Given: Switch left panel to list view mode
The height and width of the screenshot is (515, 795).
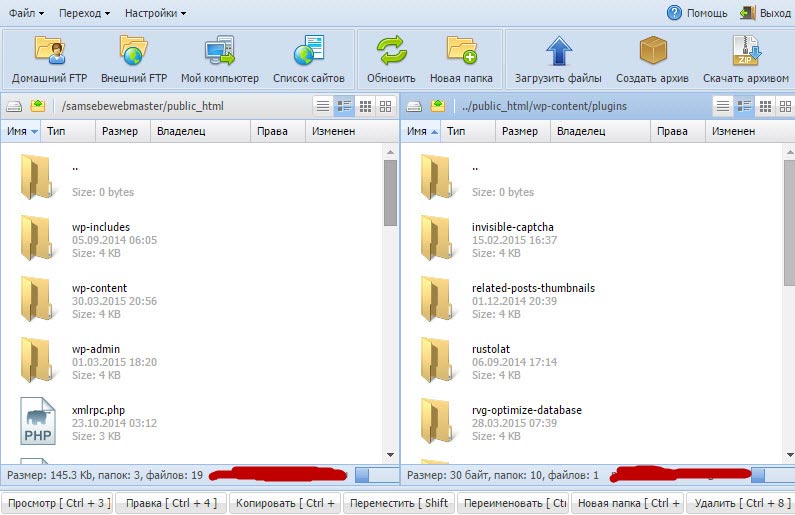Looking at the screenshot, I should tap(322, 106).
